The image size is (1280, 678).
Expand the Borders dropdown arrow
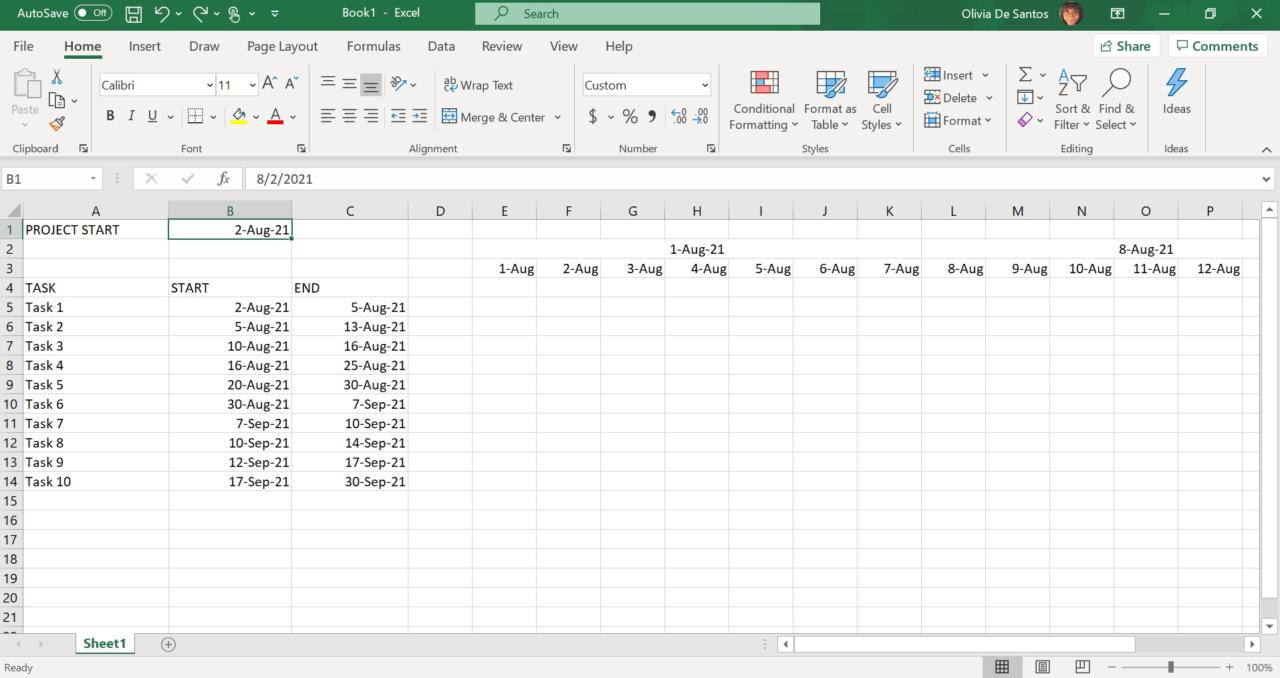tap(214, 117)
